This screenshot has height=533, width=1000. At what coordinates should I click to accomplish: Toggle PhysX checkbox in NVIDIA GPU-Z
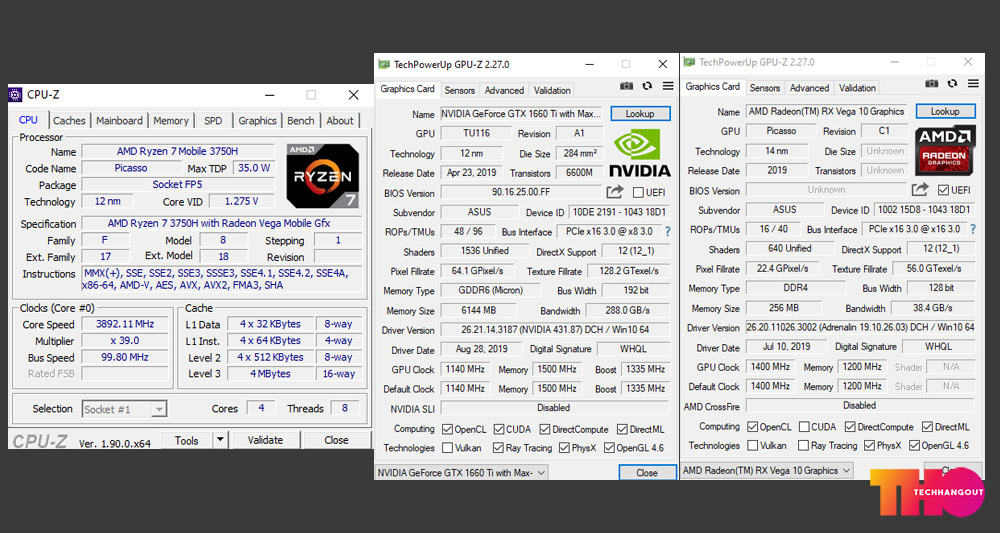pos(564,448)
